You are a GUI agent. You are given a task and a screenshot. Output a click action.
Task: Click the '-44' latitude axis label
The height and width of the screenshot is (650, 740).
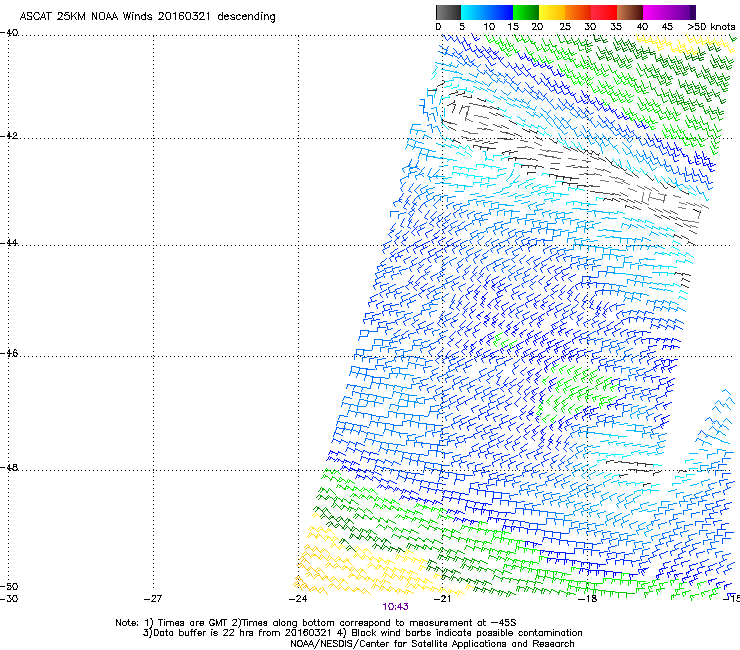[9, 243]
